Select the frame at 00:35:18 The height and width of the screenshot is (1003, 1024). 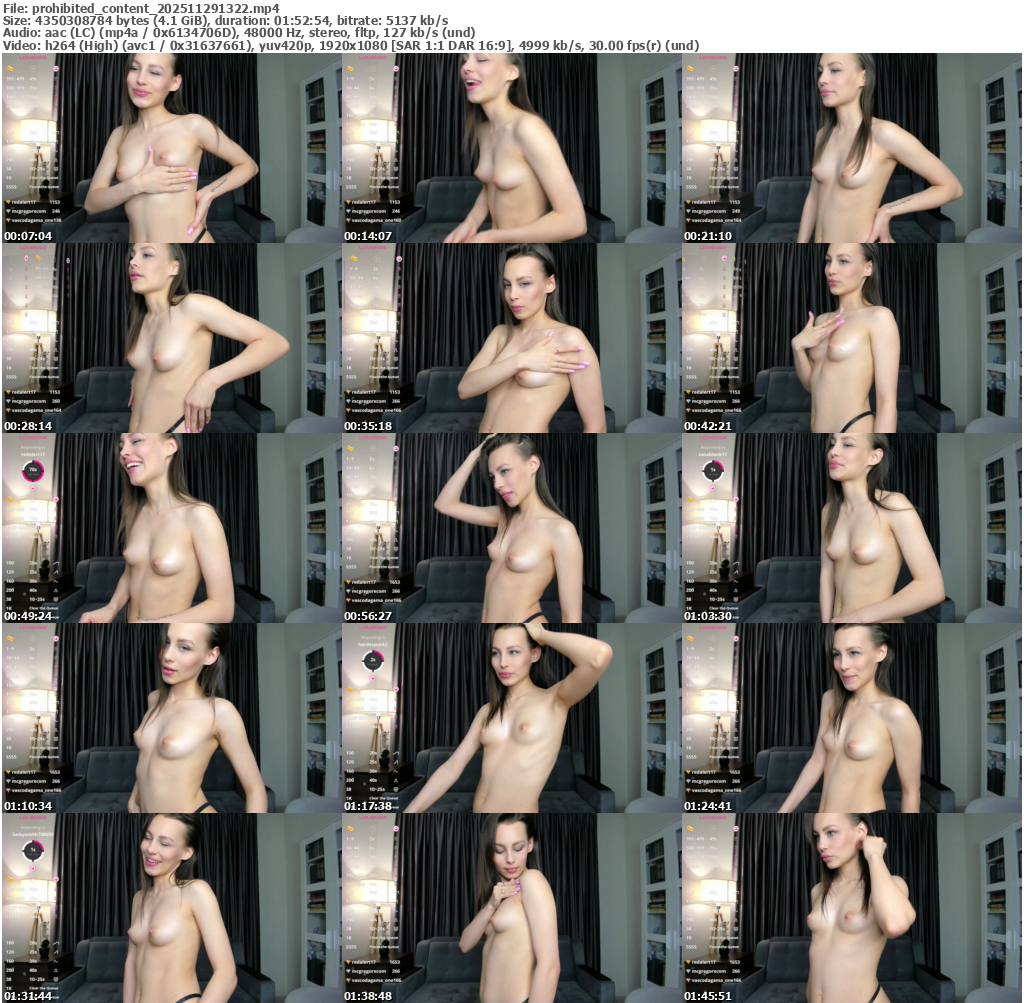[x=511, y=338]
